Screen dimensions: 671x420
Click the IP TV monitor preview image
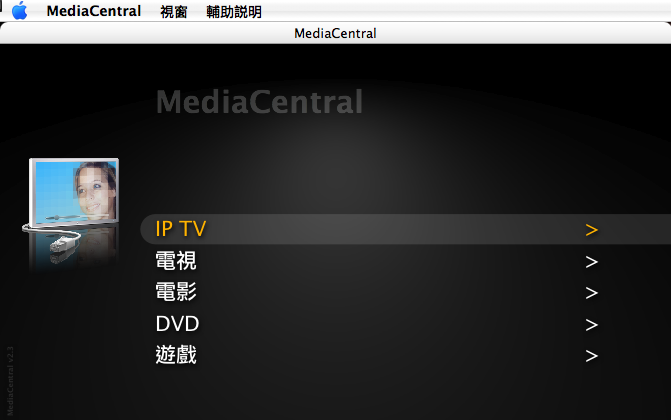point(74,192)
